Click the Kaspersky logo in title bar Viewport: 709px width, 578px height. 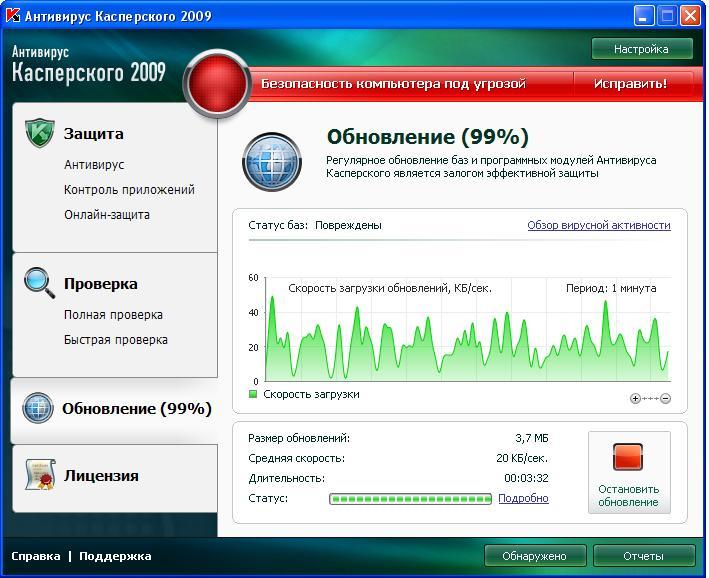13,15
